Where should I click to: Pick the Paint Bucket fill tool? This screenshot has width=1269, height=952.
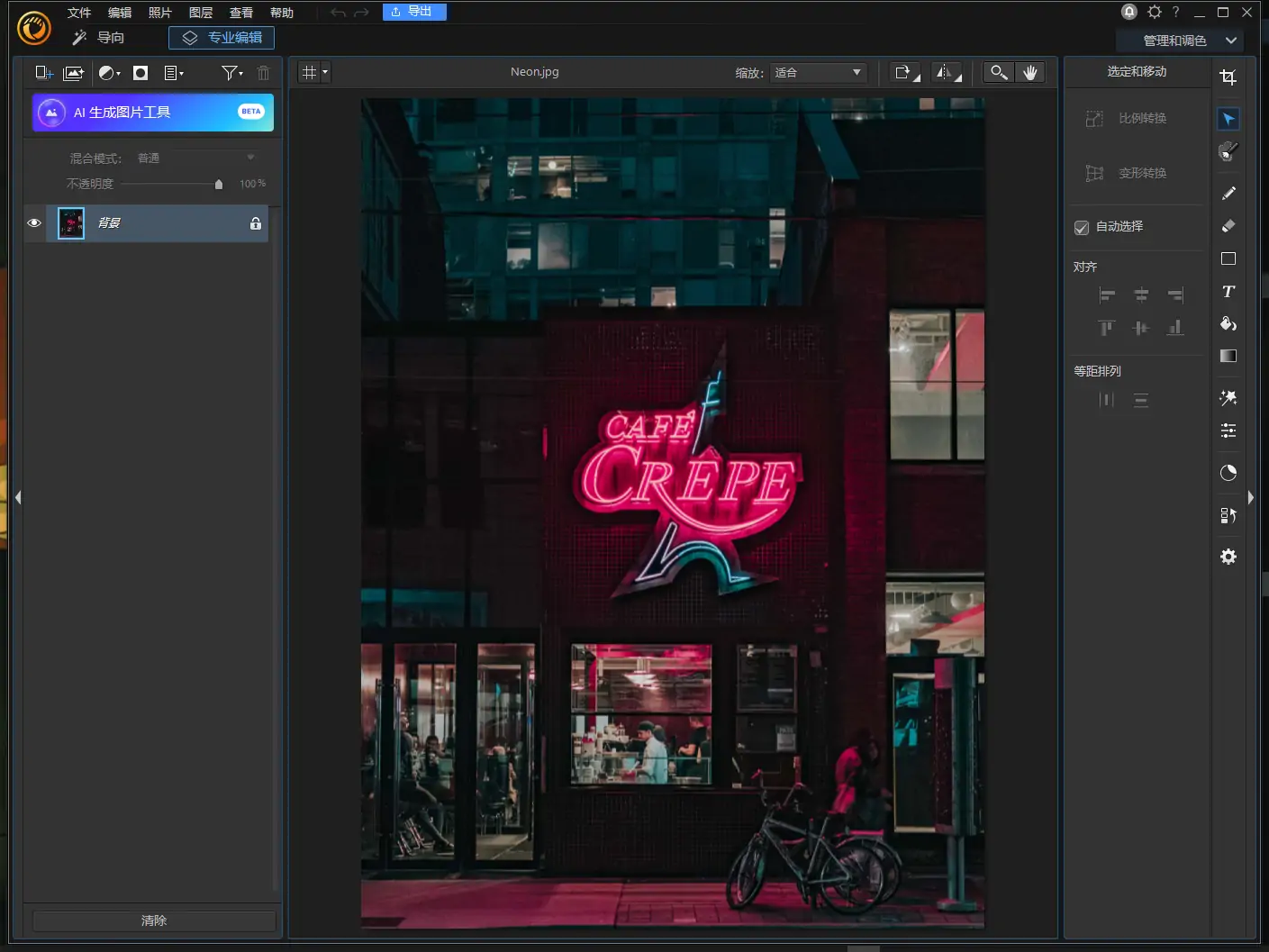[1228, 324]
